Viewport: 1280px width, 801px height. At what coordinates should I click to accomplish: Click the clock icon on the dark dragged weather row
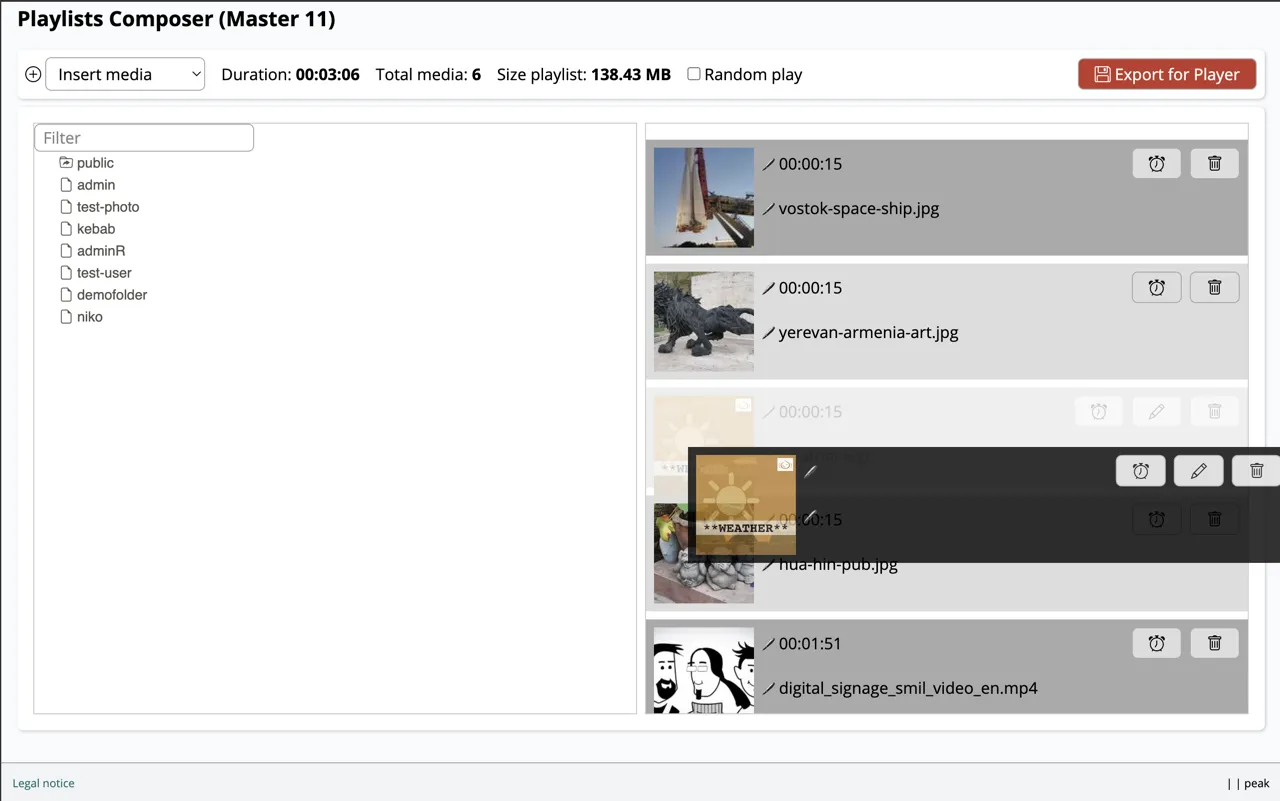tap(1141, 471)
